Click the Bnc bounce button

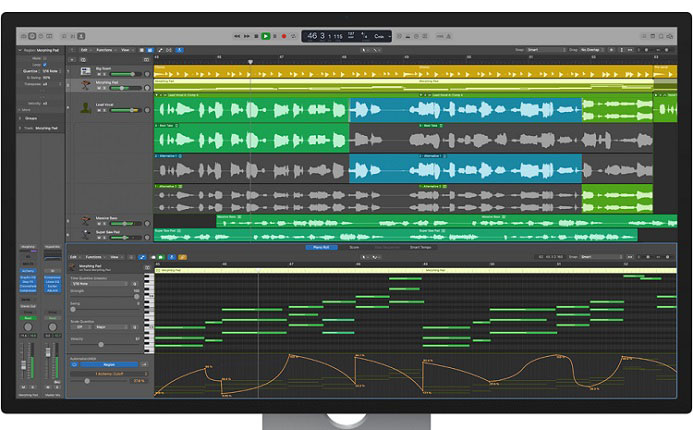coord(57,382)
